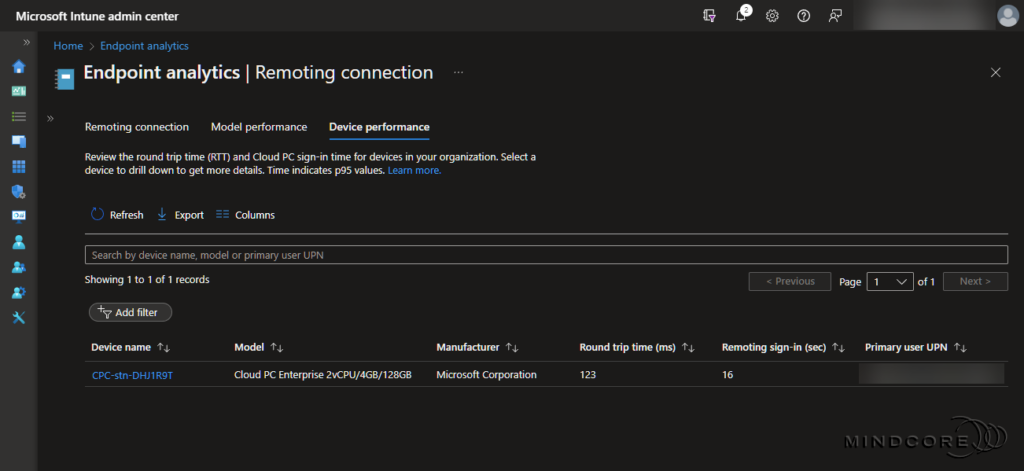Switch to the Remoting connection tab
This screenshot has height=471, width=1024.
coord(136,127)
